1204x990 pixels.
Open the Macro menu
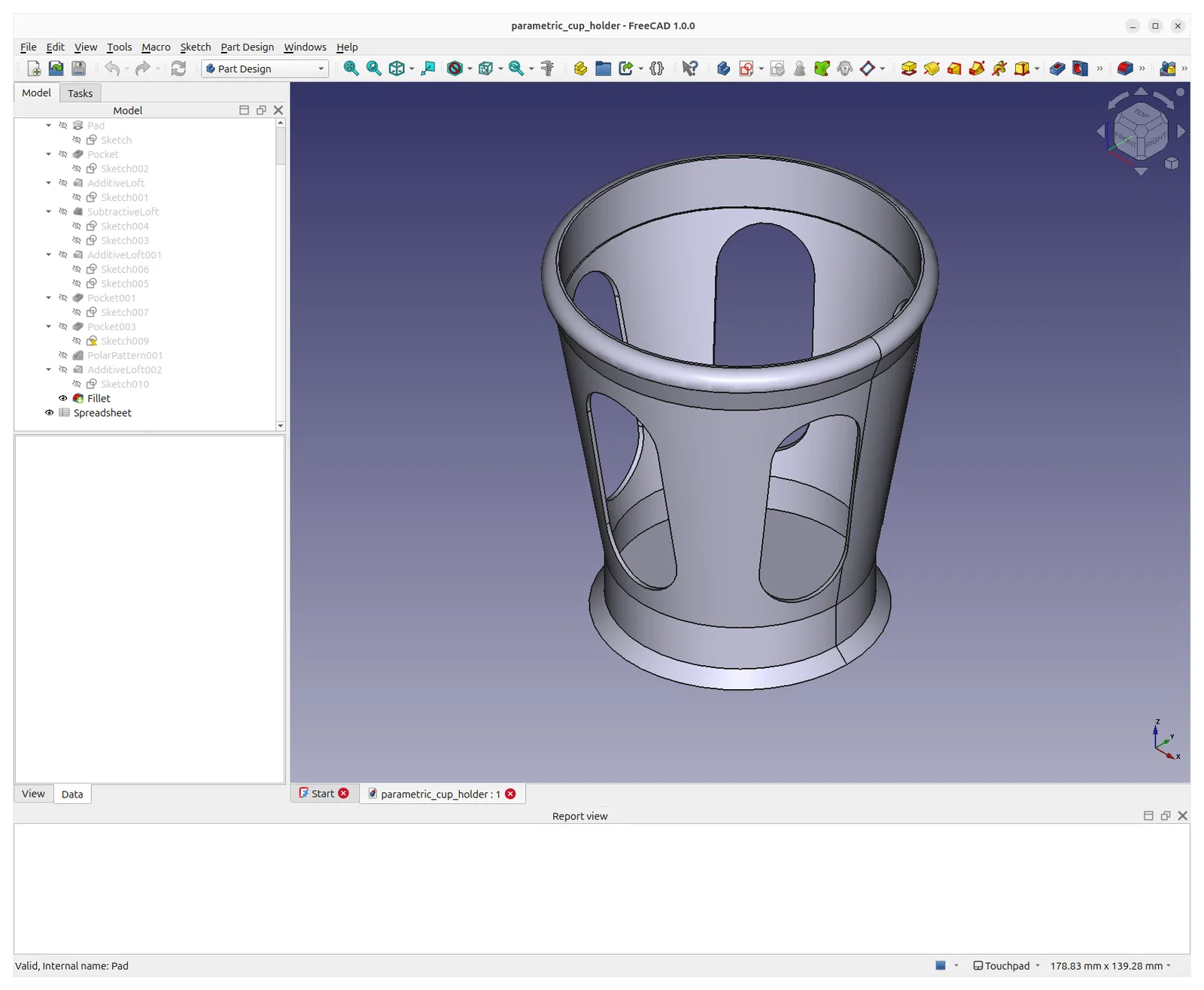click(156, 47)
